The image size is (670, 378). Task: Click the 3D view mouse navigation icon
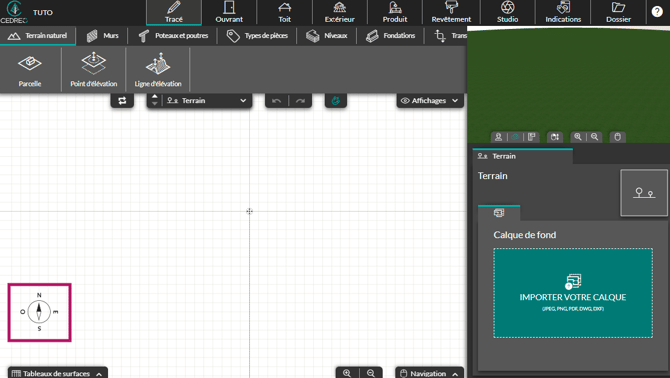[x=617, y=137]
